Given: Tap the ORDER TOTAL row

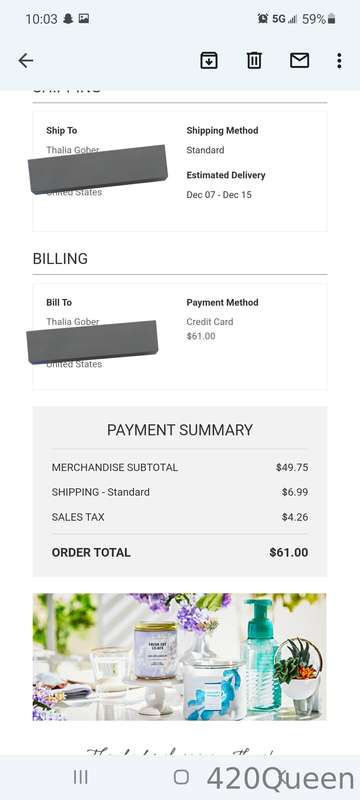Looking at the screenshot, I should [179, 552].
